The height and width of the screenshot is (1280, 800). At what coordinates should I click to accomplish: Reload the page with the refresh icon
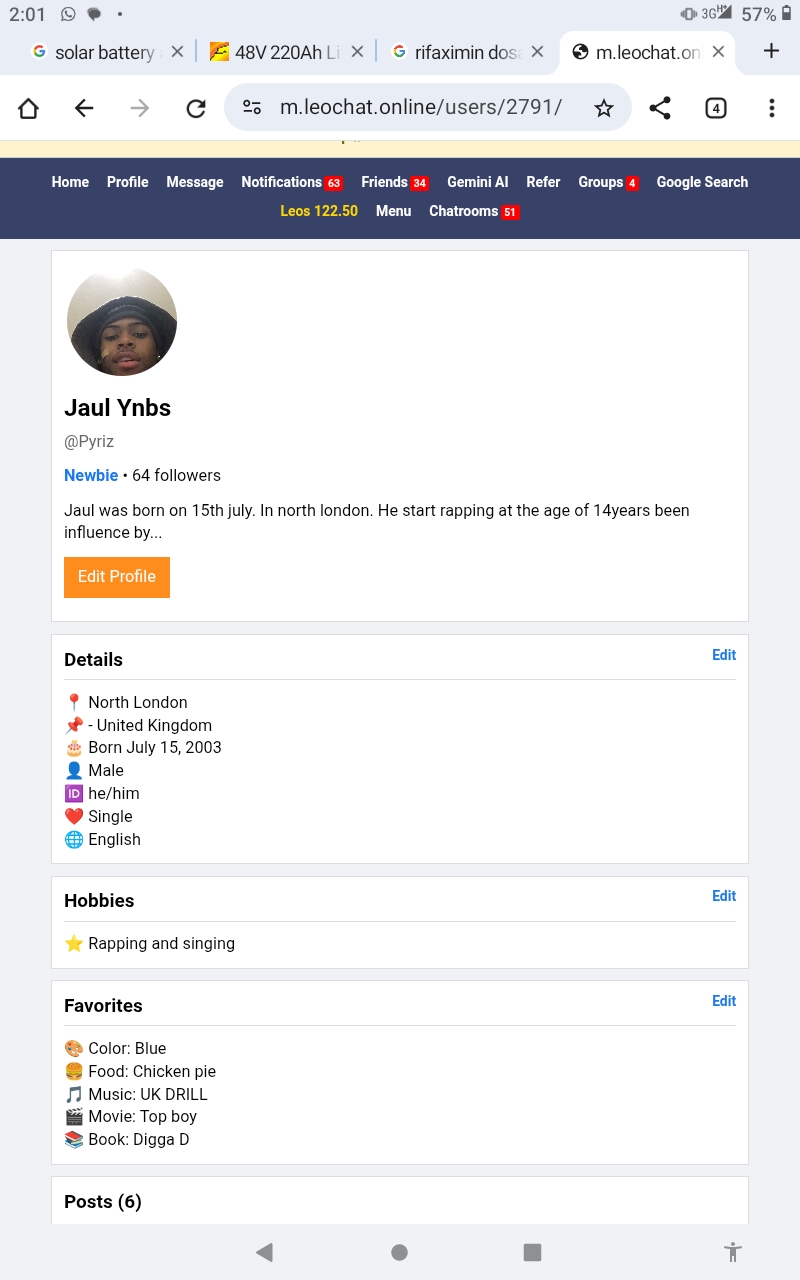196,108
